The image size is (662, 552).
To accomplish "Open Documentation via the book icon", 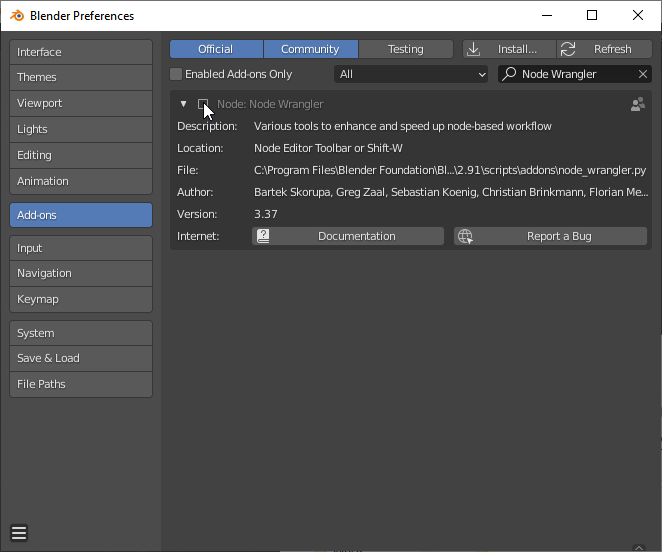I will [x=263, y=236].
